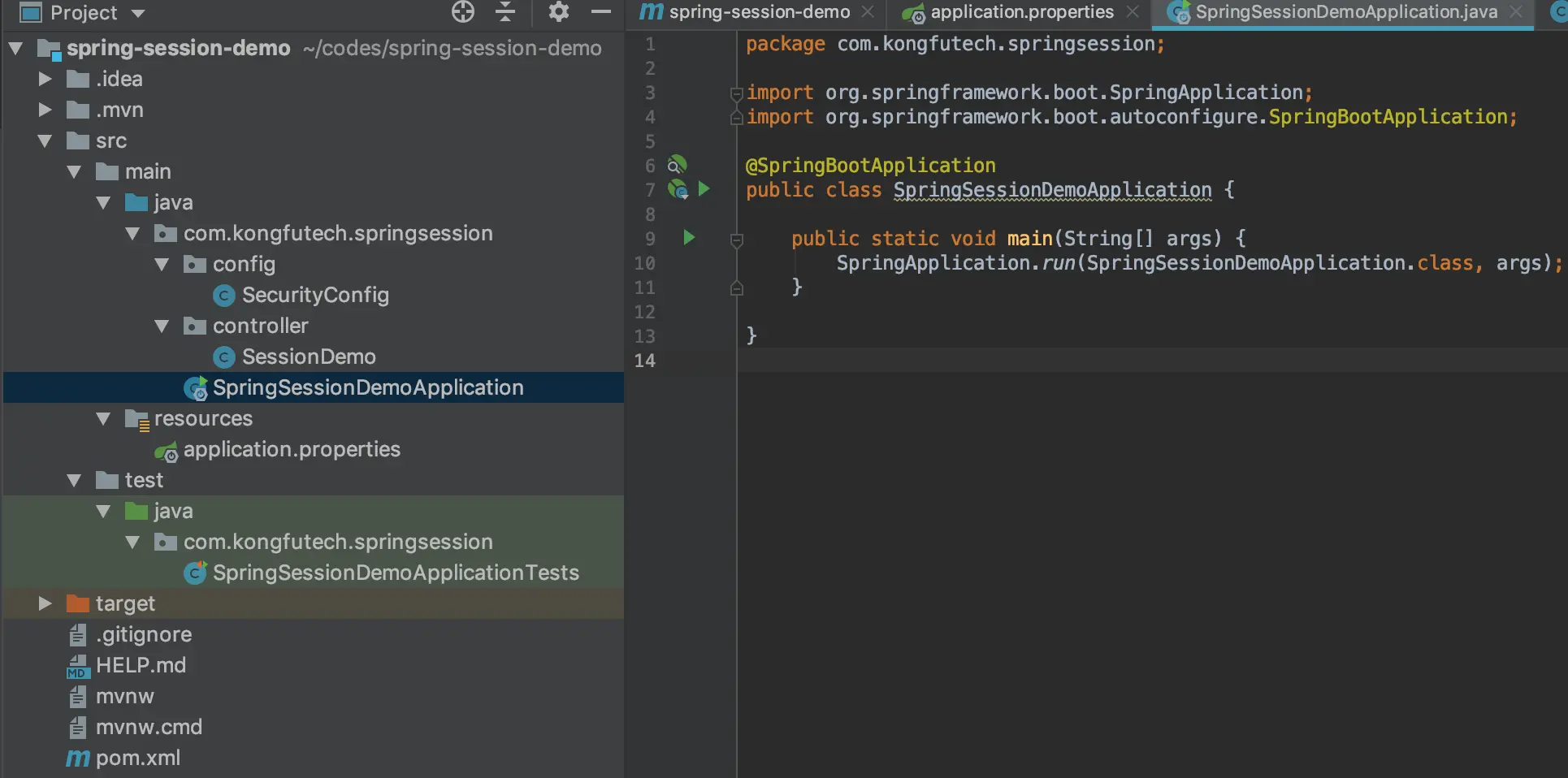Collapse the resources folder
This screenshot has width=1568, height=778.
tap(104, 419)
